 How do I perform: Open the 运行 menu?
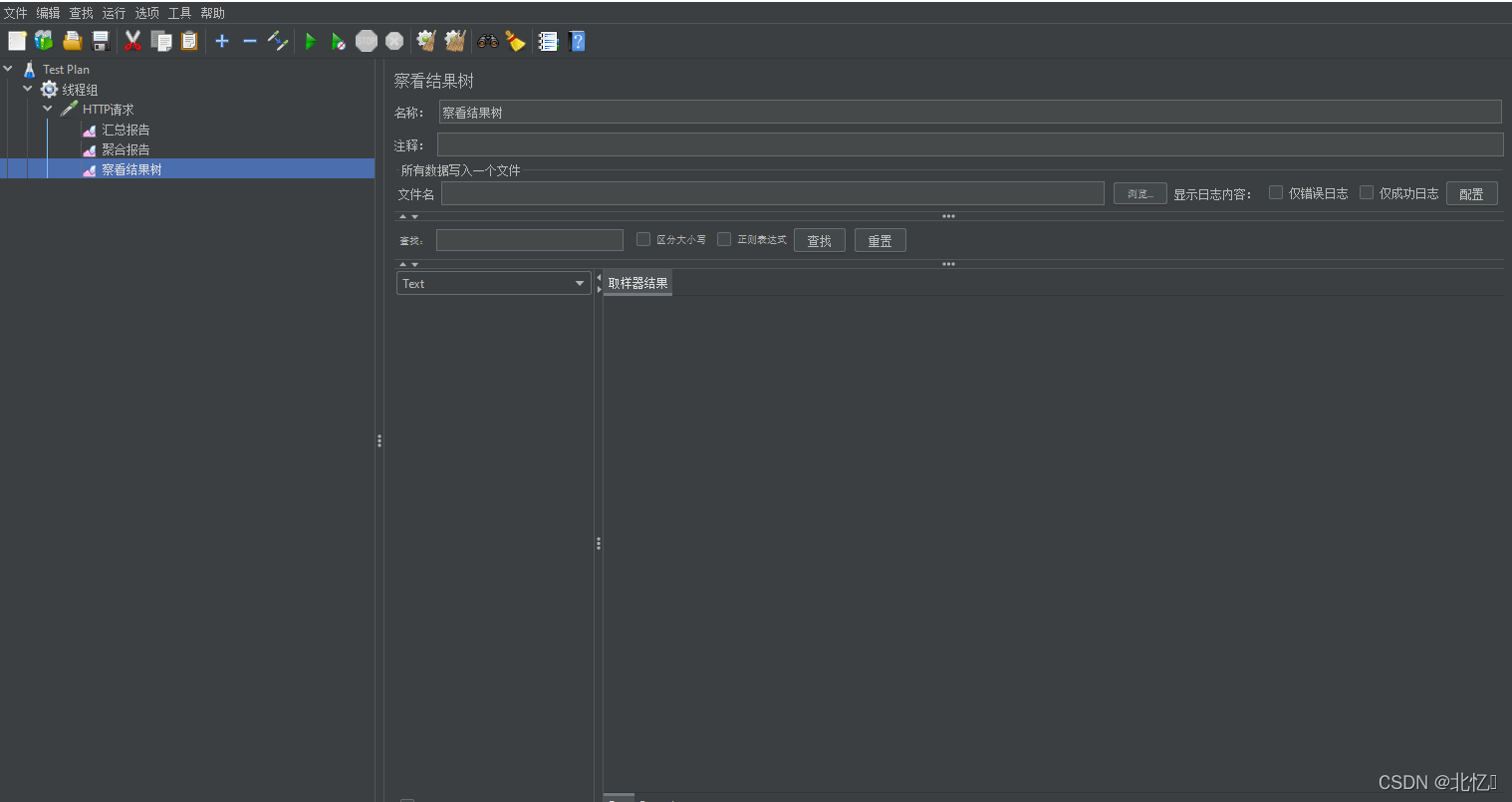pos(114,13)
